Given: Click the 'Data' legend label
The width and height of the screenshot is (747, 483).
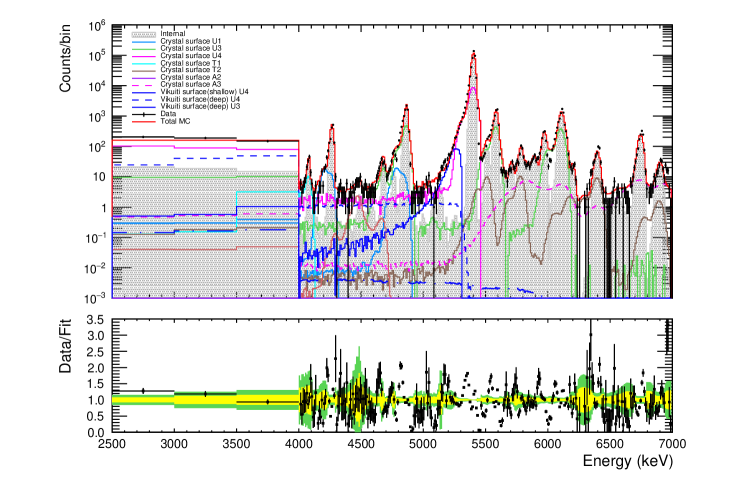Looking at the screenshot, I should click(x=168, y=114).
